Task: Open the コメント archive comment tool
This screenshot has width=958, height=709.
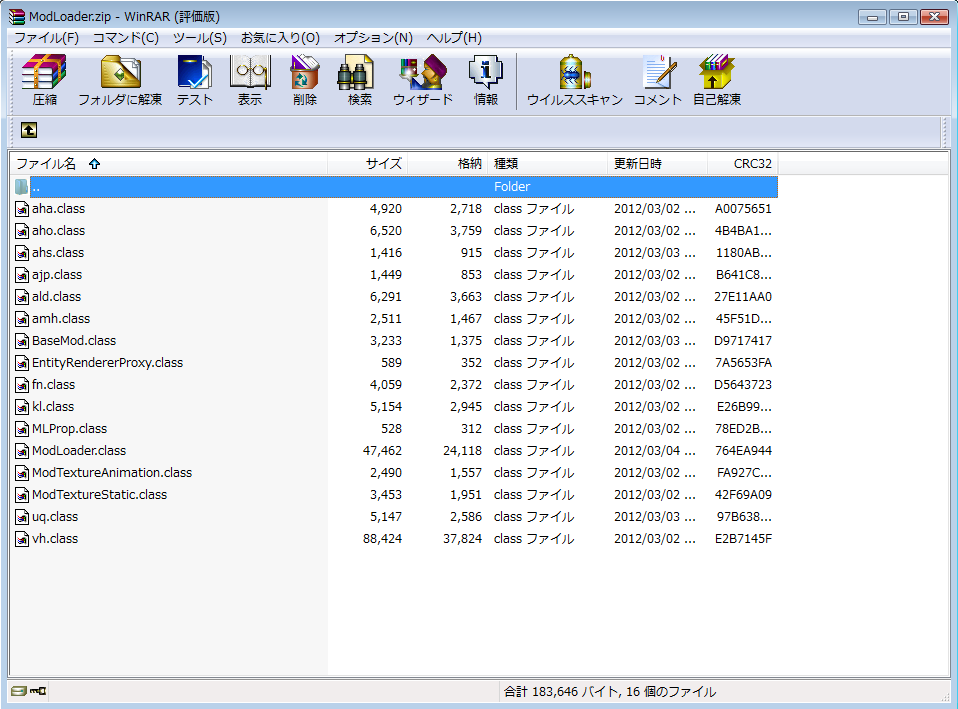Action: pos(658,80)
